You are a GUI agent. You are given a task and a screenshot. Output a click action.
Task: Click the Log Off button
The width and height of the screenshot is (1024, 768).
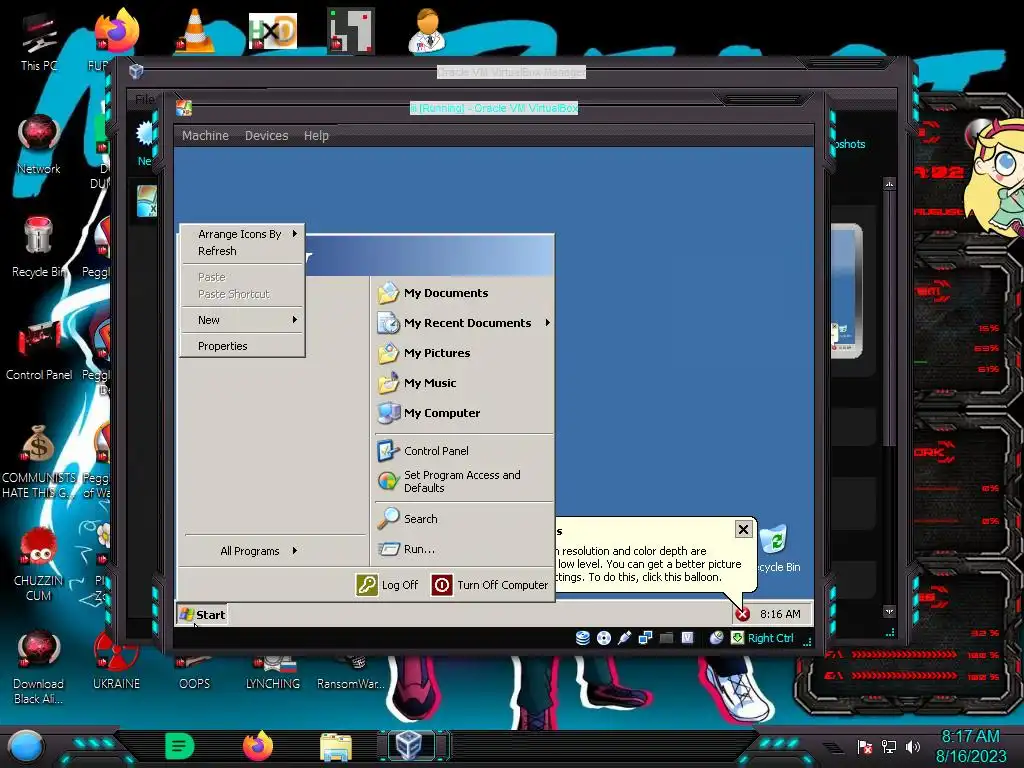click(387, 584)
